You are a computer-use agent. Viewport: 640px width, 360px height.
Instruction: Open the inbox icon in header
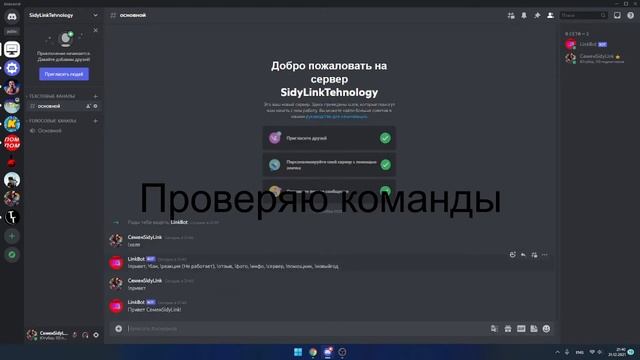click(x=617, y=16)
